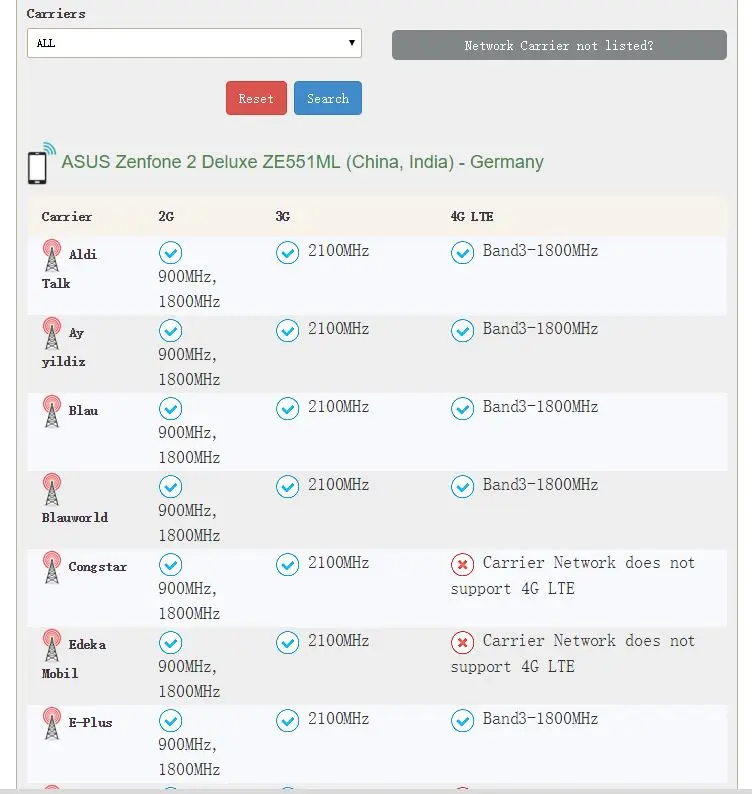
Task: Click the Ay yildiz tower icon
Action: coord(52,333)
